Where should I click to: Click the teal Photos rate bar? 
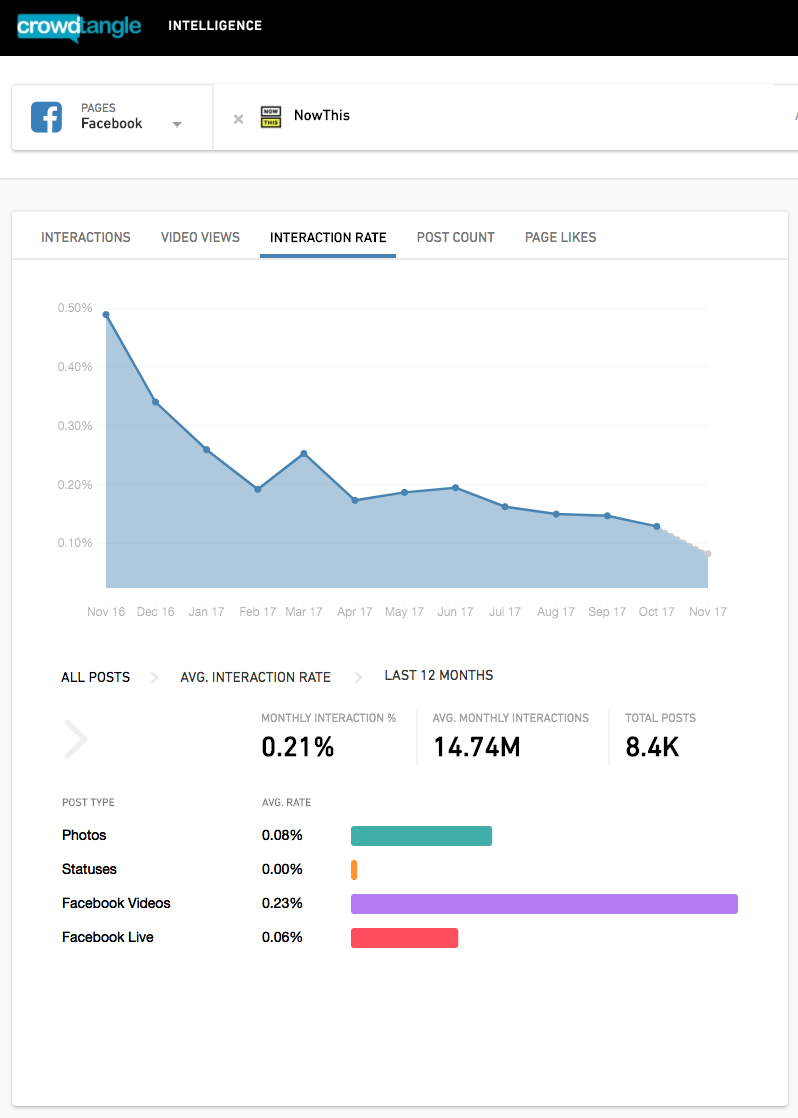pyautogui.click(x=421, y=836)
